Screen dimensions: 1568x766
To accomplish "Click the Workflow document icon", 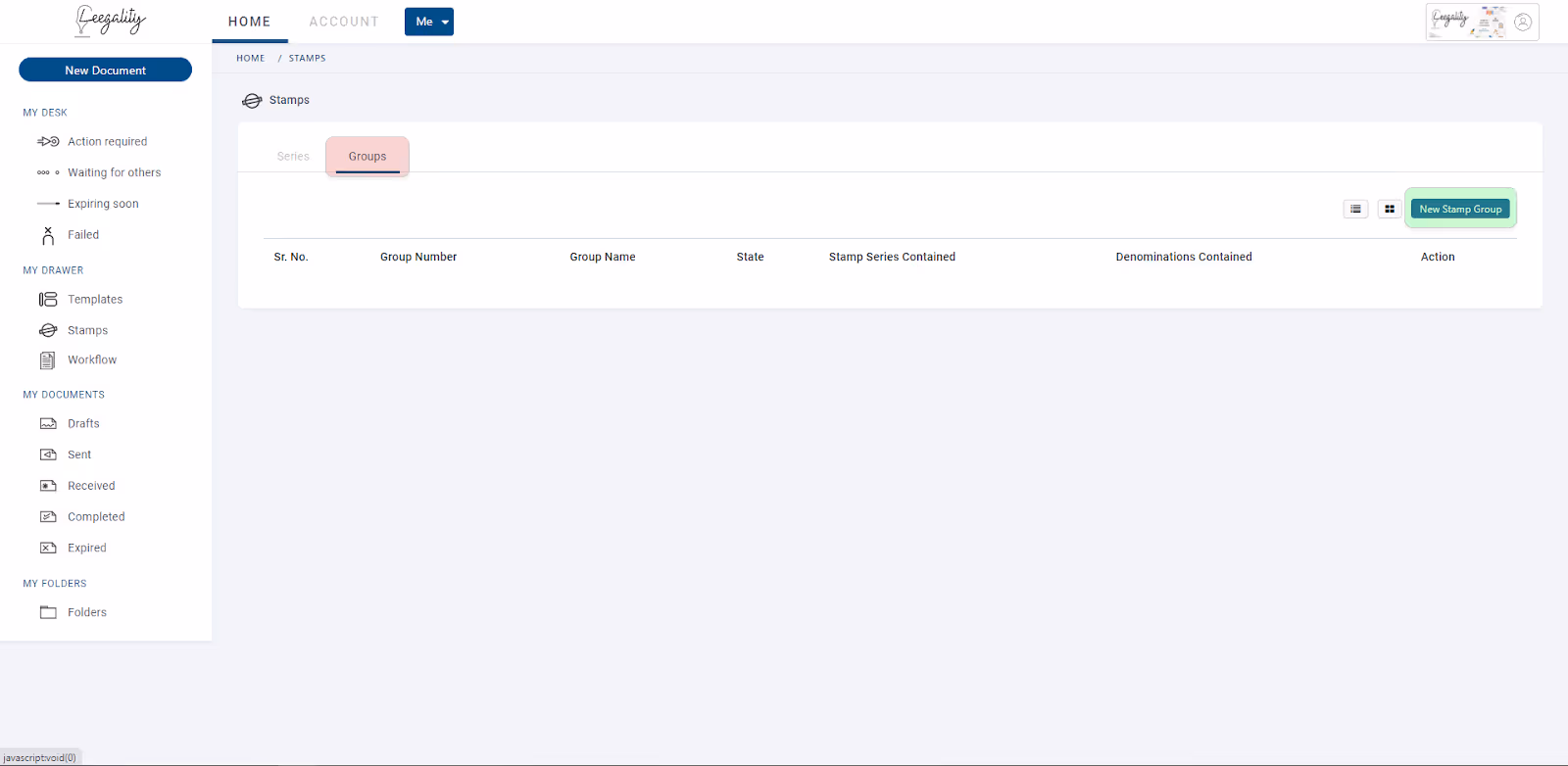I will click(48, 360).
